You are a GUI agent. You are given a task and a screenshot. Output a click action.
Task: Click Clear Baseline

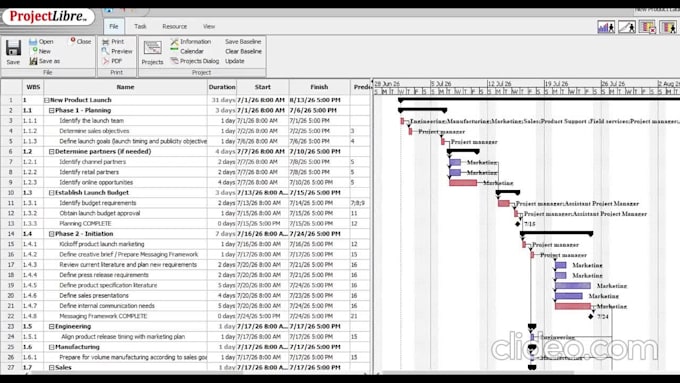point(243,51)
